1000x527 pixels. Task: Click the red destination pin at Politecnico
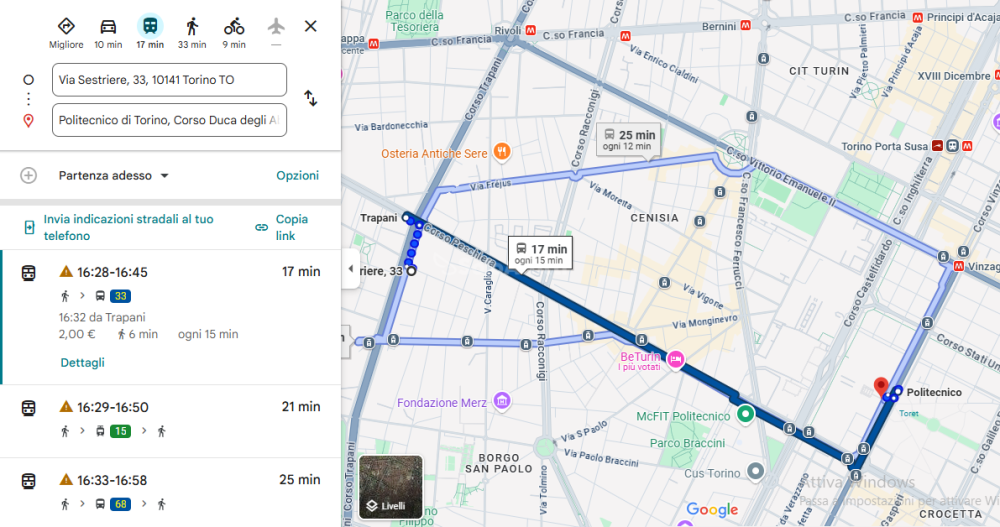881,387
